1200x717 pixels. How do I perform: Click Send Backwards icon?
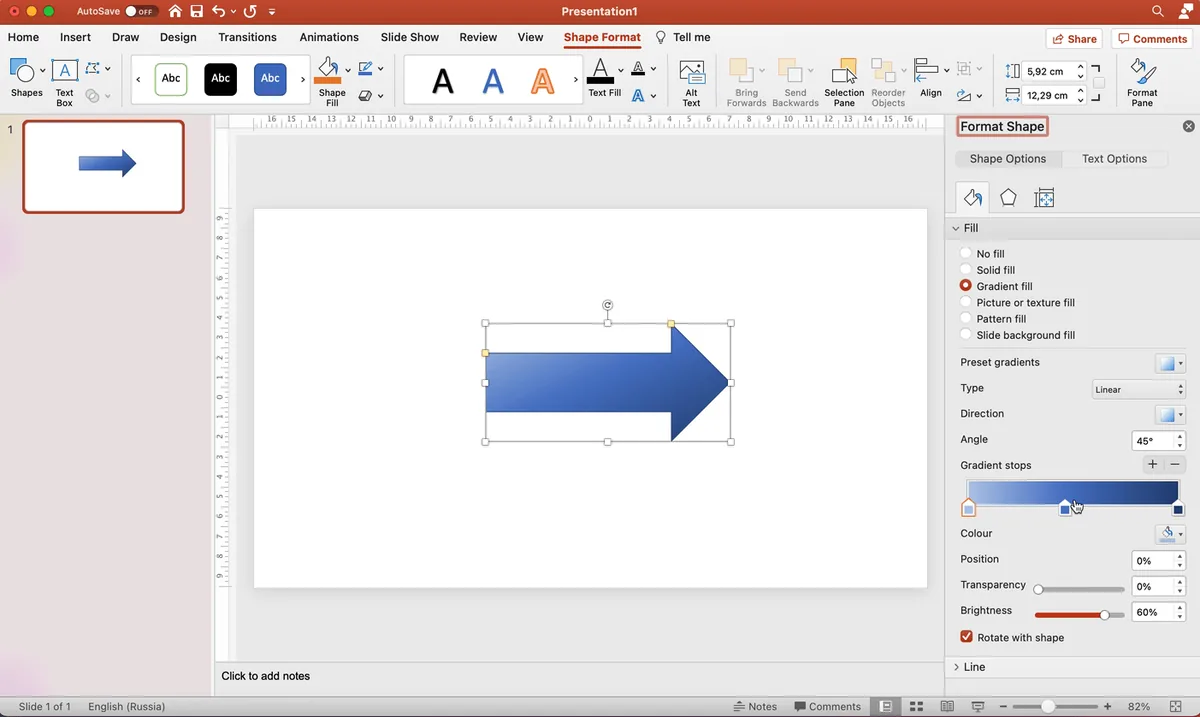pos(791,70)
